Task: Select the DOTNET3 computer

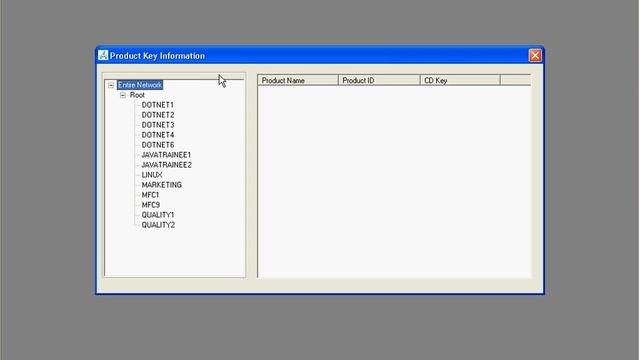Action: (158, 125)
